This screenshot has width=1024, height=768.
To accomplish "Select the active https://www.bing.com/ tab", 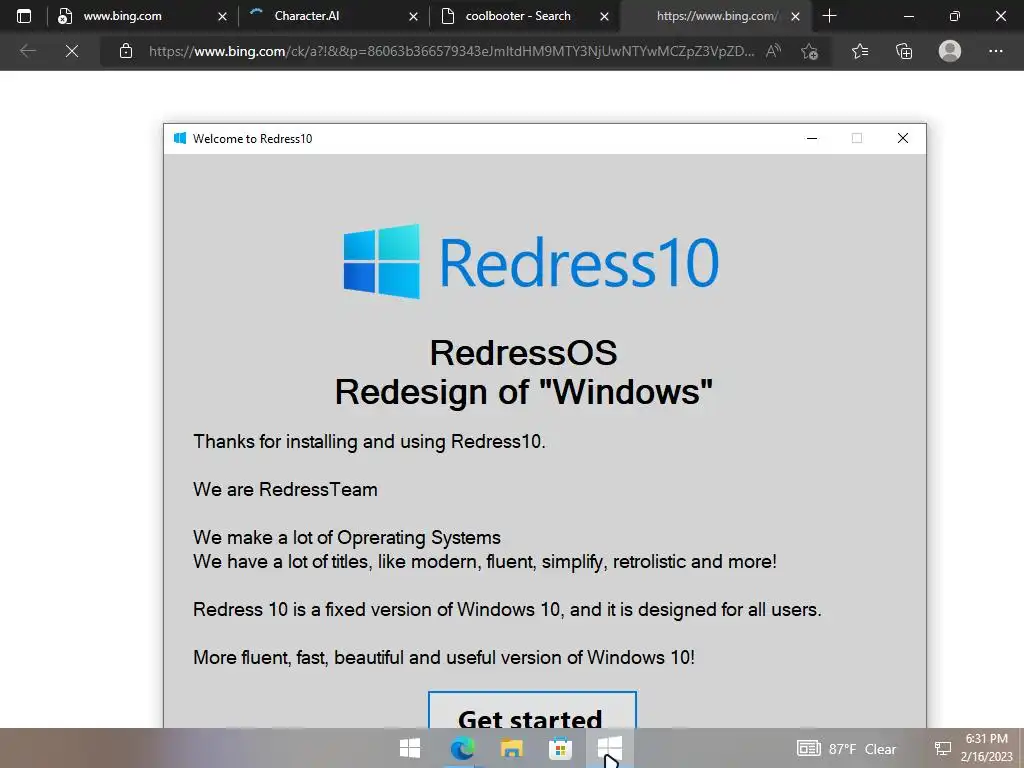I will click(715, 16).
